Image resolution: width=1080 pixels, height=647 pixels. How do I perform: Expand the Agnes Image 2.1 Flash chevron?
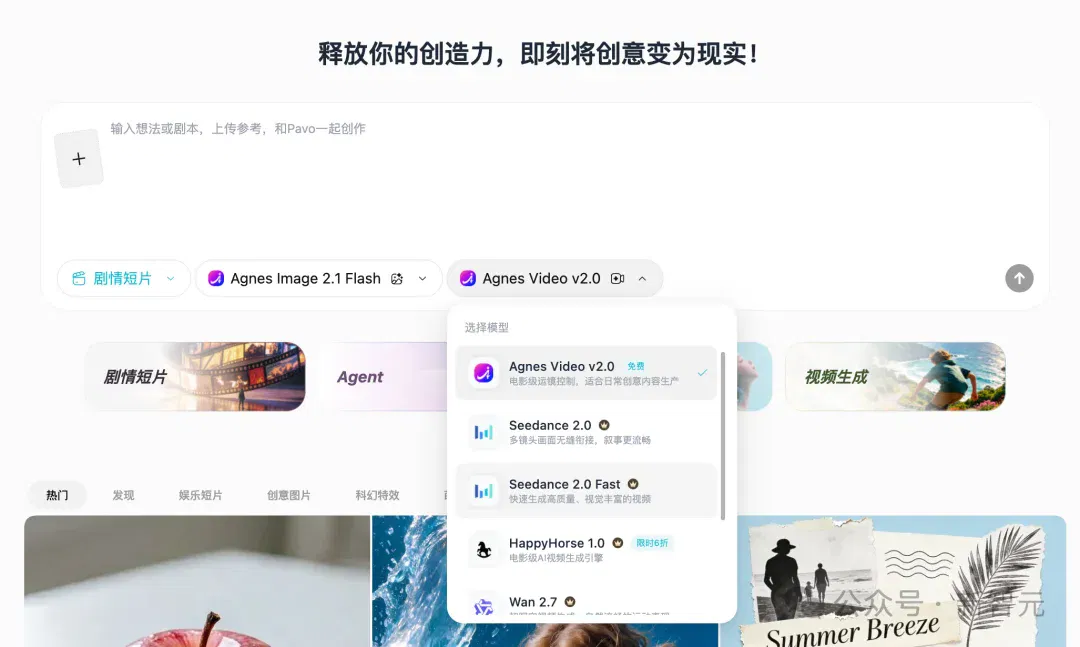pyautogui.click(x=422, y=278)
